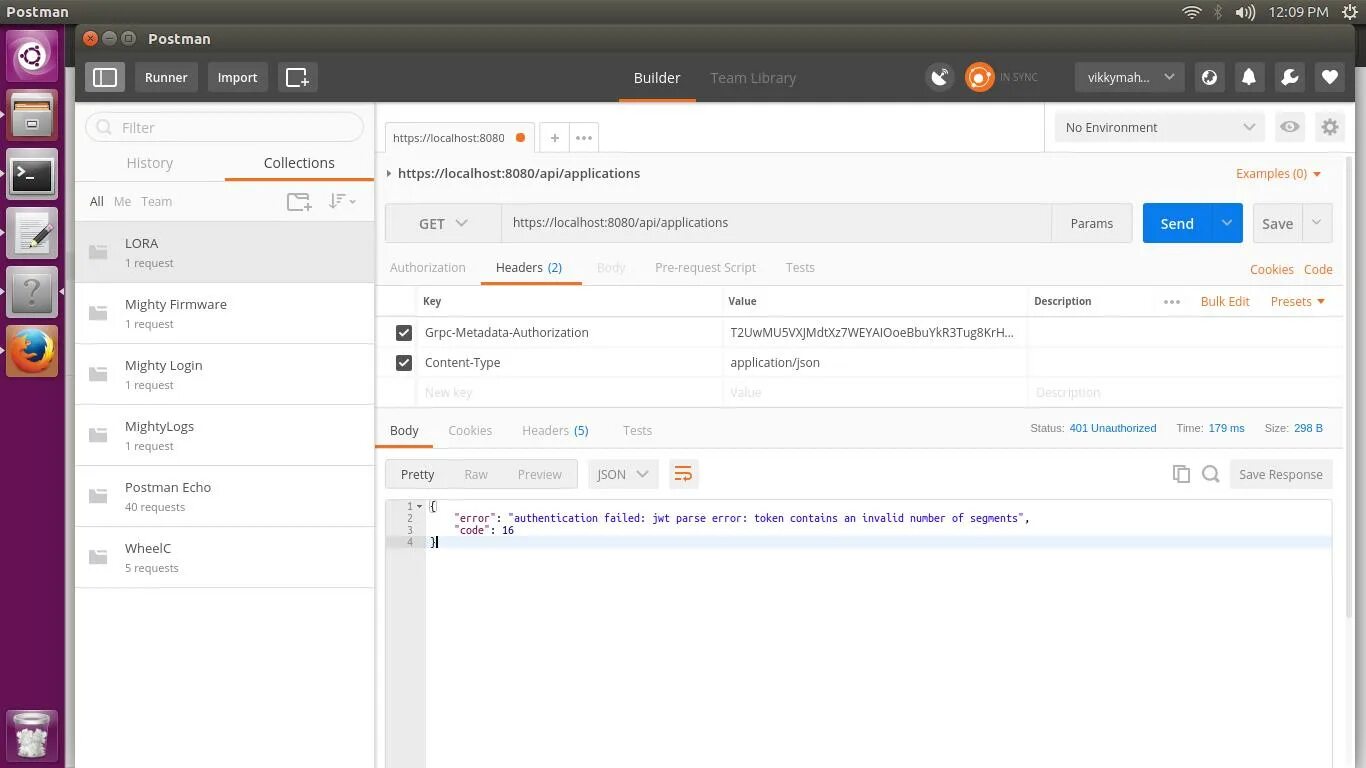Add a new request tab
The image size is (1366, 768).
tap(554, 137)
